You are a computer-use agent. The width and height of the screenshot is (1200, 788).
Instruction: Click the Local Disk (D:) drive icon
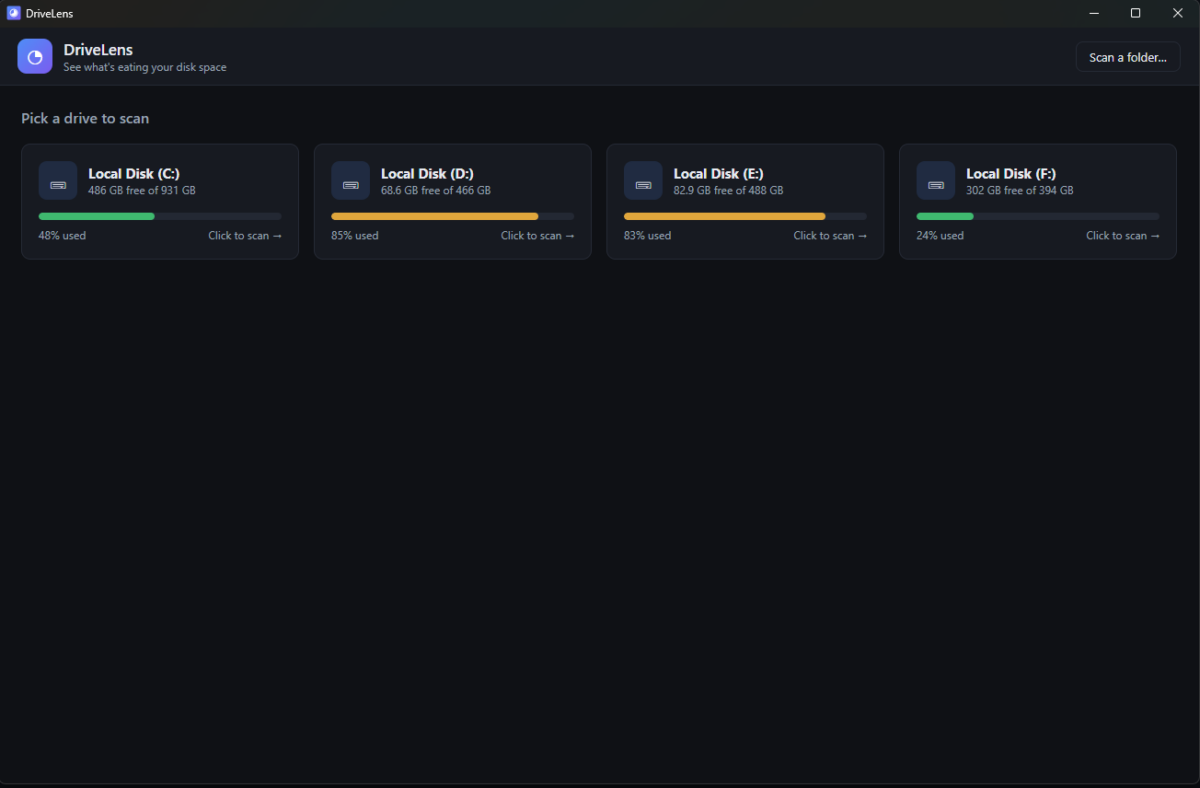350,181
